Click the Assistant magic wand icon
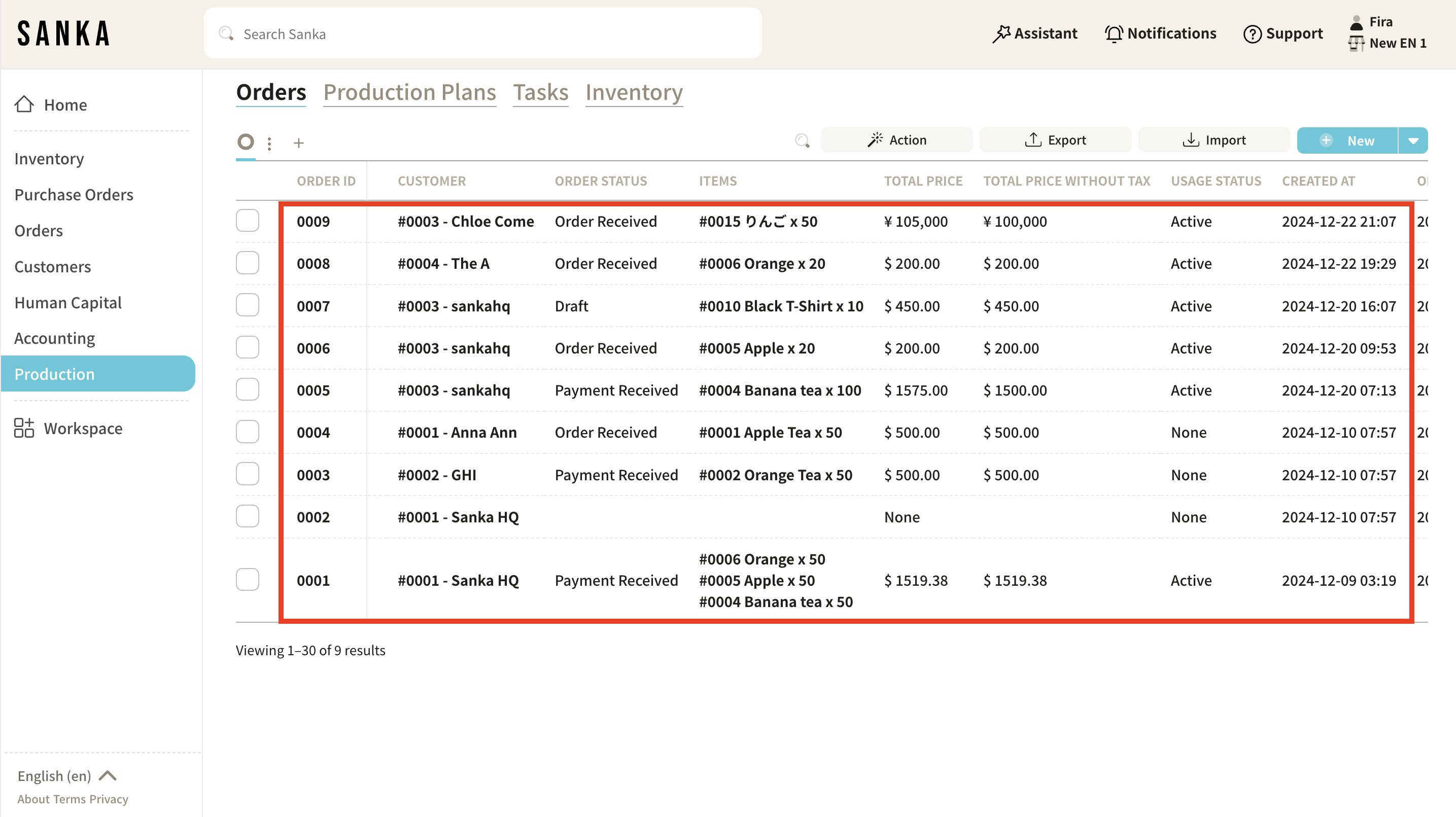The image size is (1456, 817). tap(1001, 34)
